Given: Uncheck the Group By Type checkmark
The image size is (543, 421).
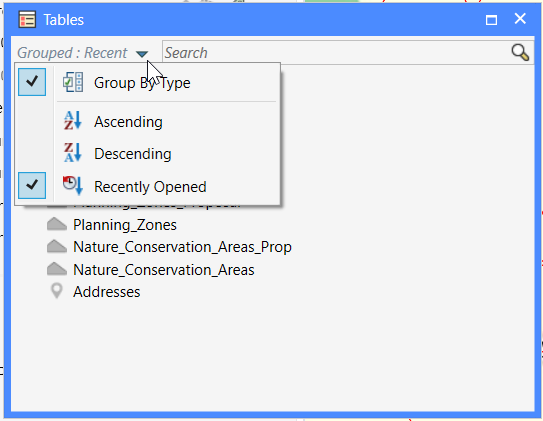Looking at the screenshot, I should [x=32, y=82].
